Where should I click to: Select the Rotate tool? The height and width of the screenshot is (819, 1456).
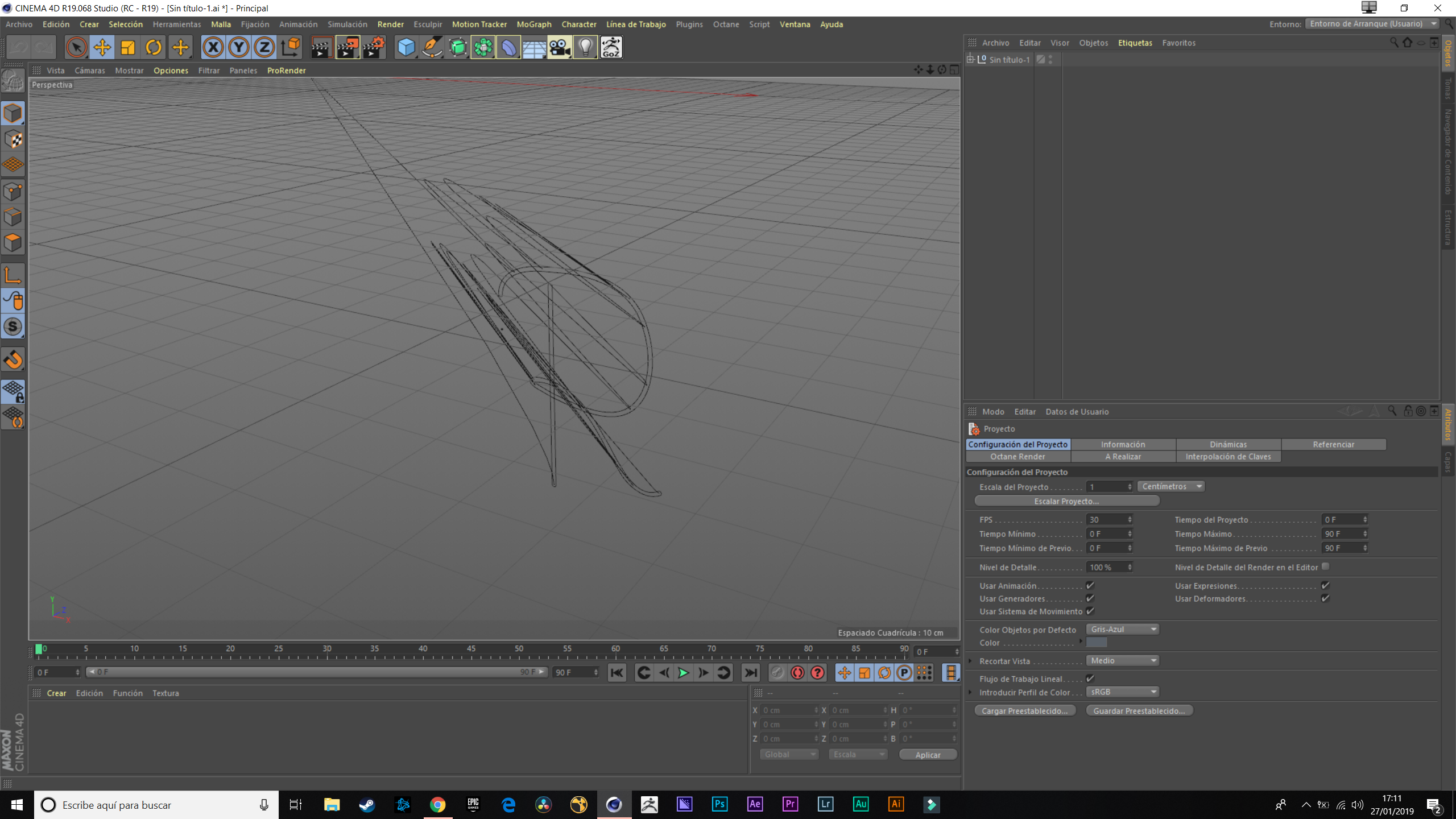click(x=154, y=48)
